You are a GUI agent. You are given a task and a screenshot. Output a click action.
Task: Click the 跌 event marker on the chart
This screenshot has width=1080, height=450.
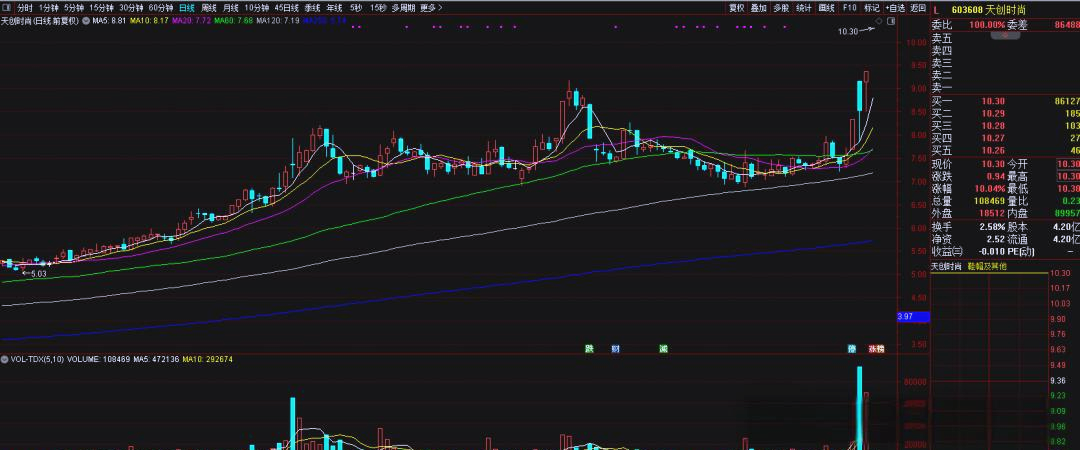coord(589,349)
